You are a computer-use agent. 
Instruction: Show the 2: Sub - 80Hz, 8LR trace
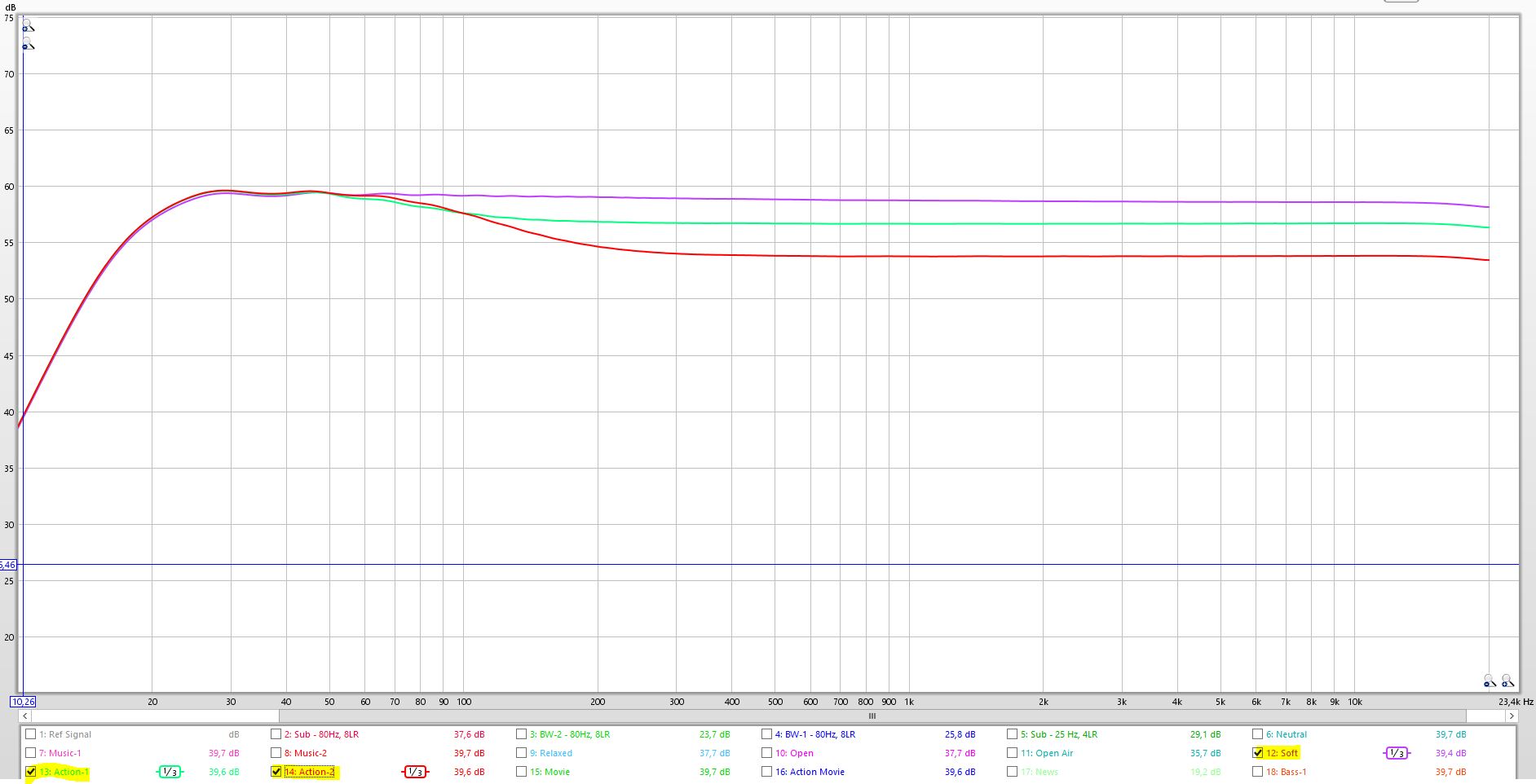(x=276, y=734)
